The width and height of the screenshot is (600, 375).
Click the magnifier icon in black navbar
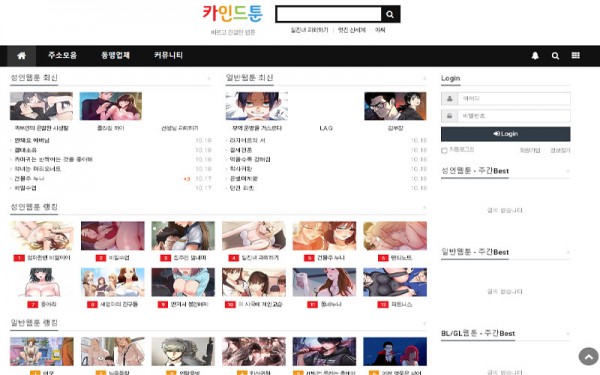(555, 56)
